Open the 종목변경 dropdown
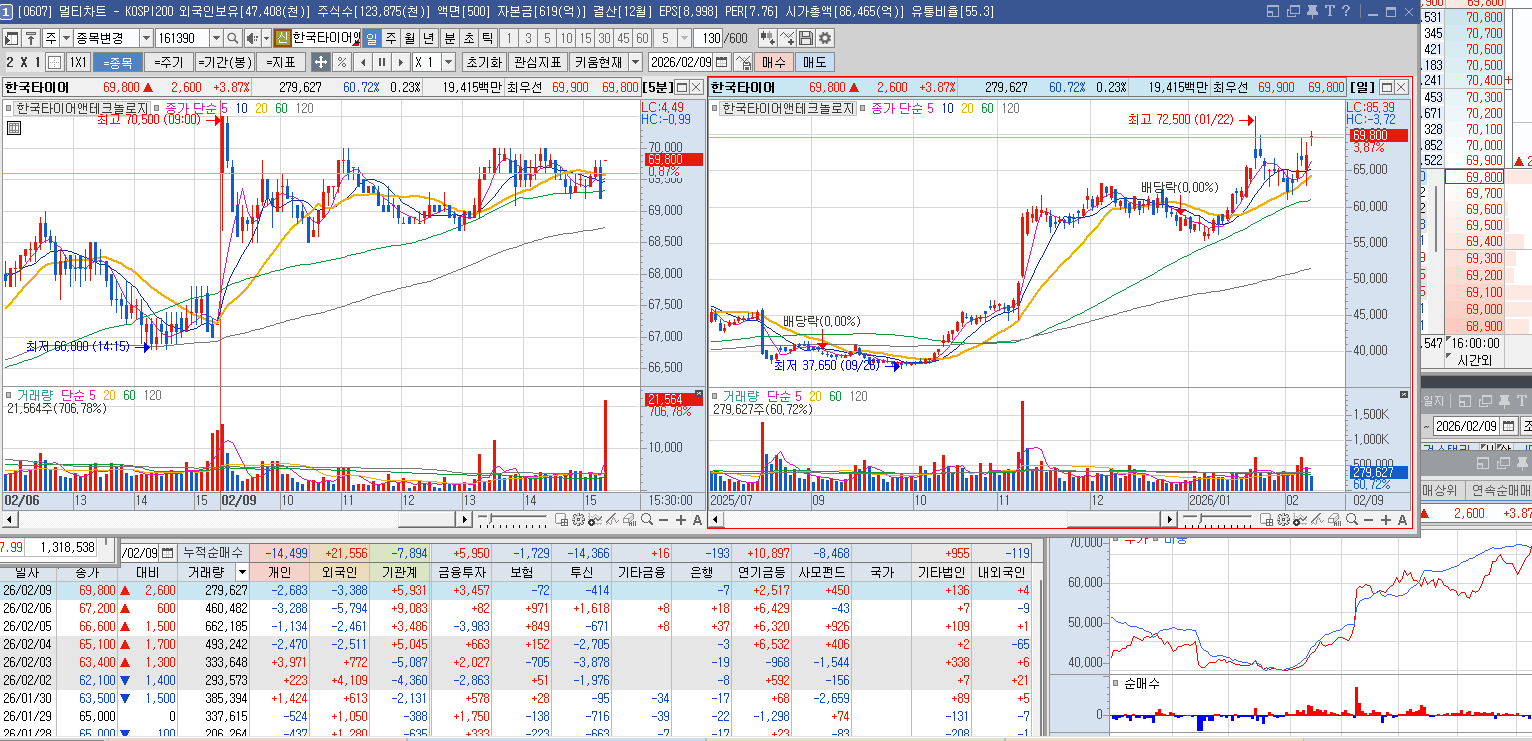The height and width of the screenshot is (741, 1532). 147,38
